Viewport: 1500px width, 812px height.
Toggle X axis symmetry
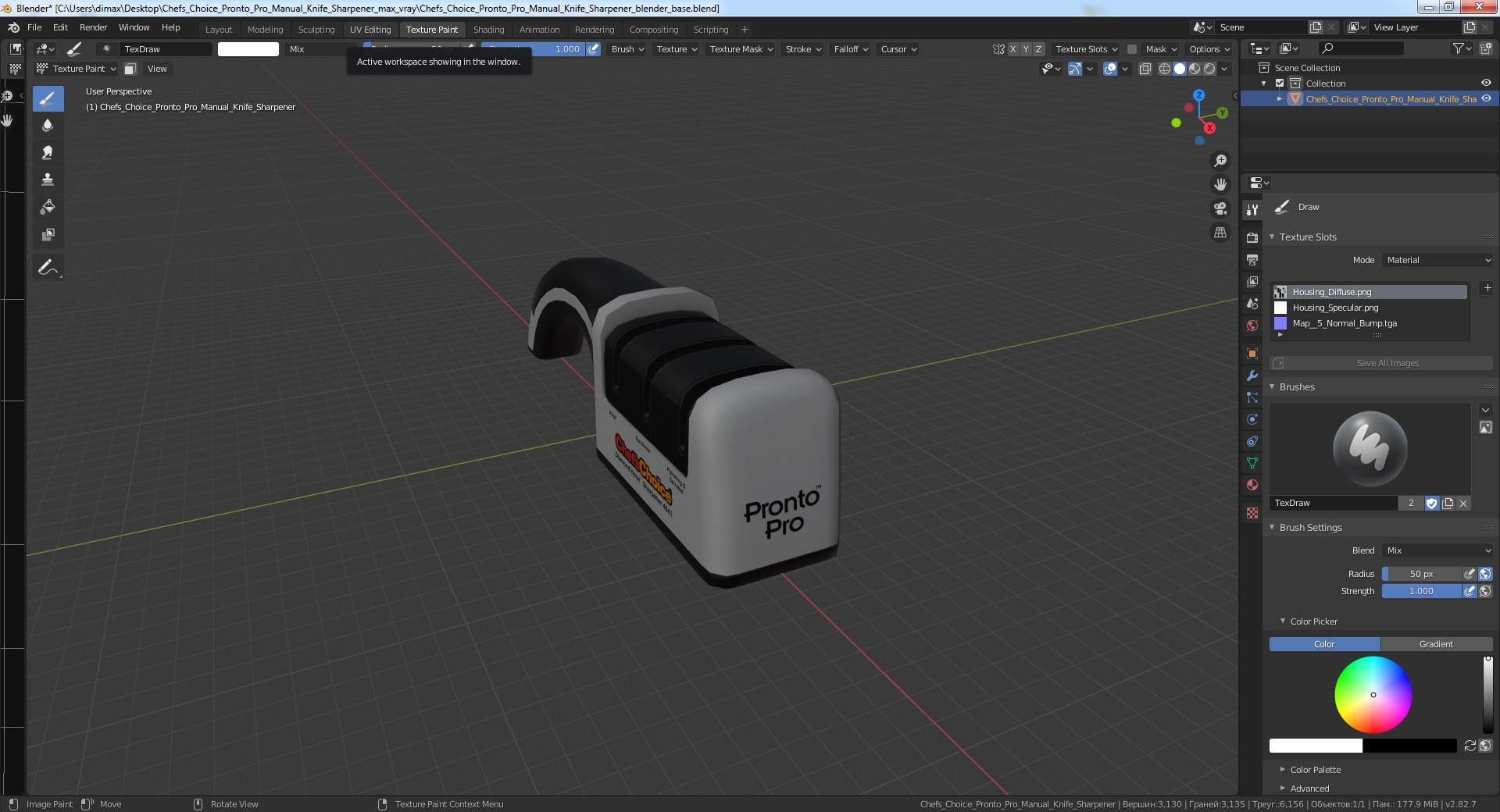[x=1013, y=48]
